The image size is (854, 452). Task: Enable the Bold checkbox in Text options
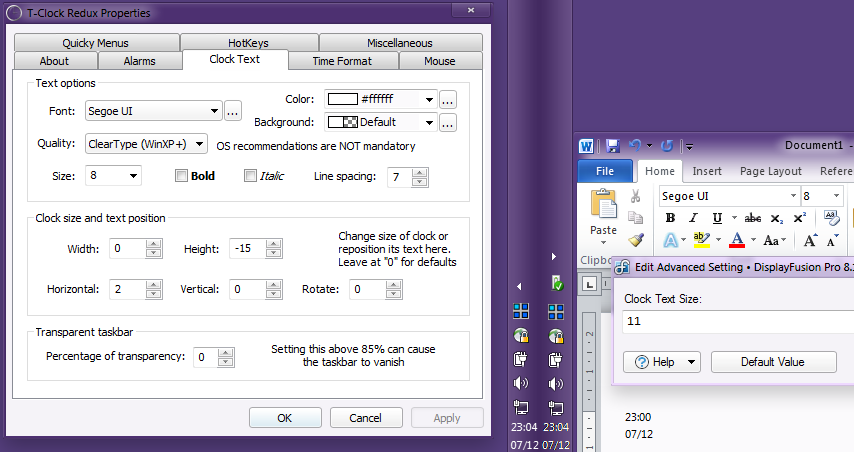click(x=182, y=176)
